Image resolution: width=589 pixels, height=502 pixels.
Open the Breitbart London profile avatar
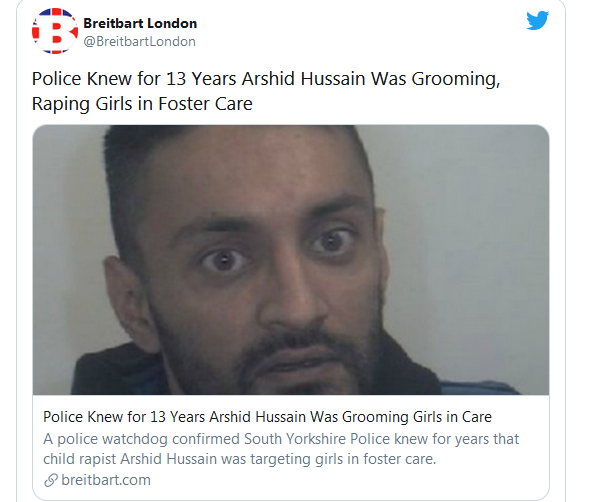[x=55, y=31]
